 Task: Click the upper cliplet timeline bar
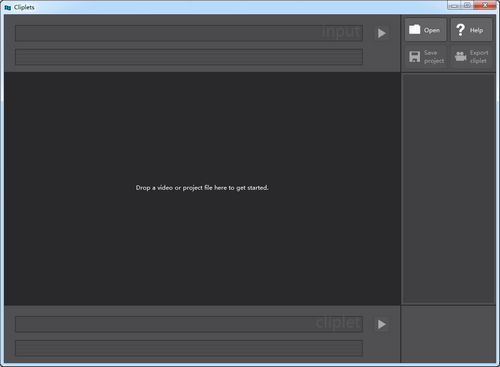coord(189,324)
